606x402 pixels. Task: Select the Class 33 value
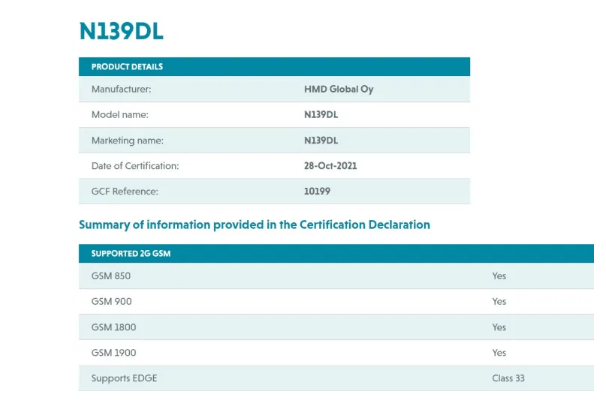pos(508,378)
